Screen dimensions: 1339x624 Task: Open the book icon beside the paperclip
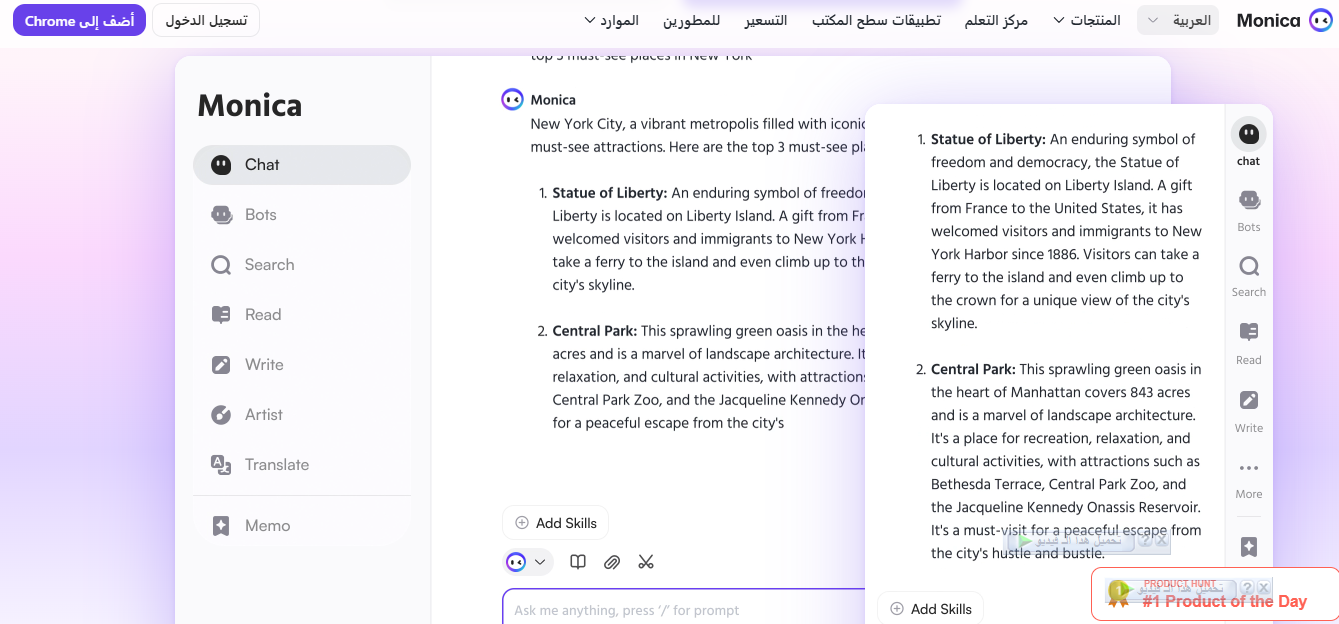578,562
